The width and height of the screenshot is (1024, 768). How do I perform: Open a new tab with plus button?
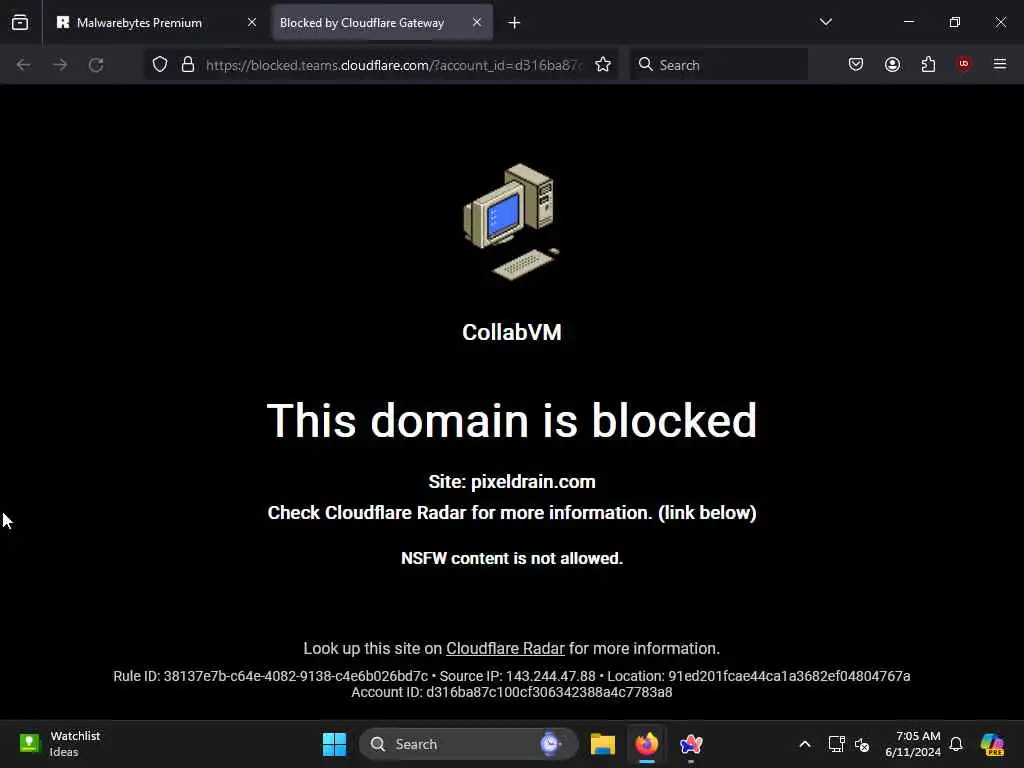click(515, 23)
